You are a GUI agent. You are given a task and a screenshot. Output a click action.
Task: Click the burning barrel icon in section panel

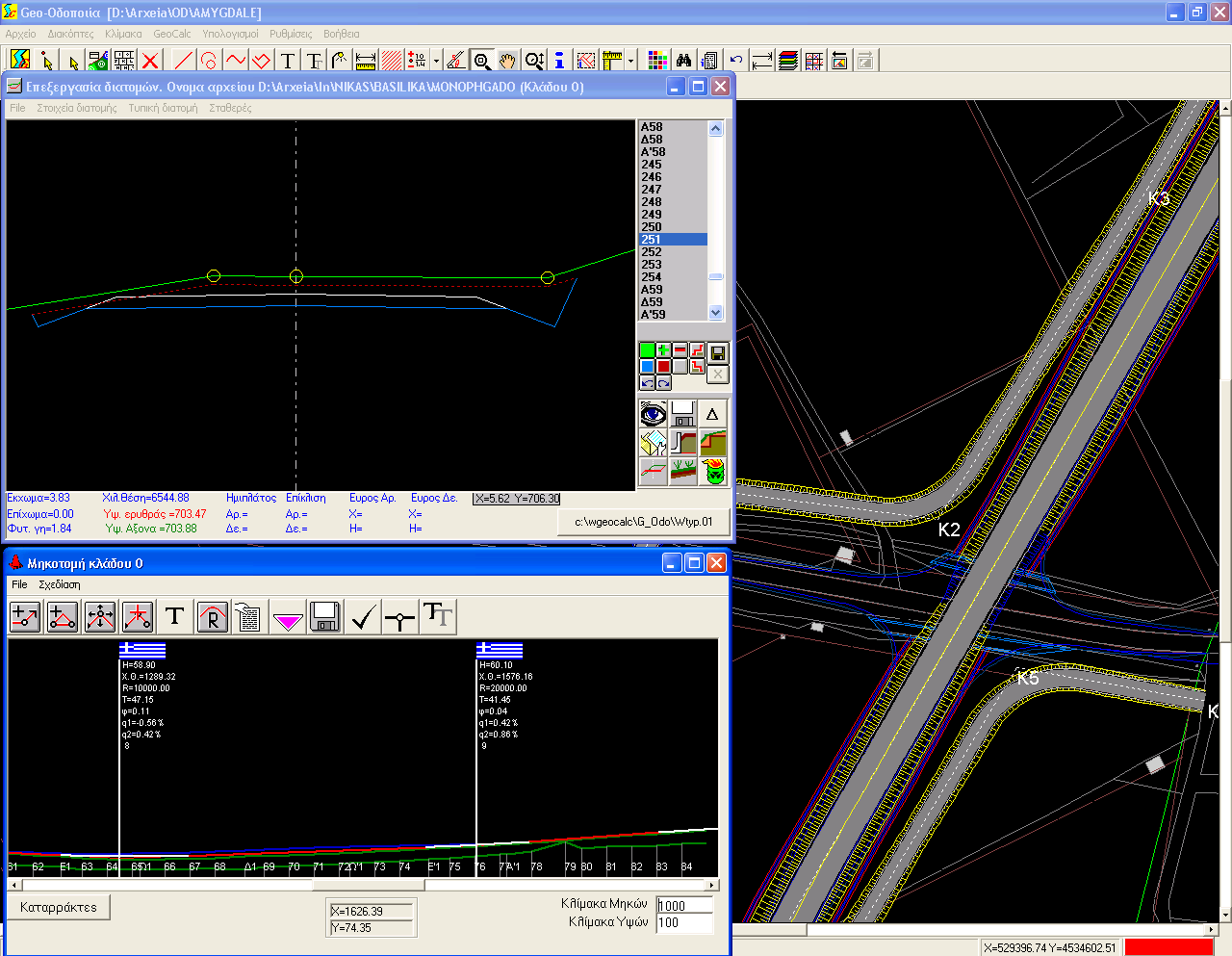pyautogui.click(x=713, y=472)
